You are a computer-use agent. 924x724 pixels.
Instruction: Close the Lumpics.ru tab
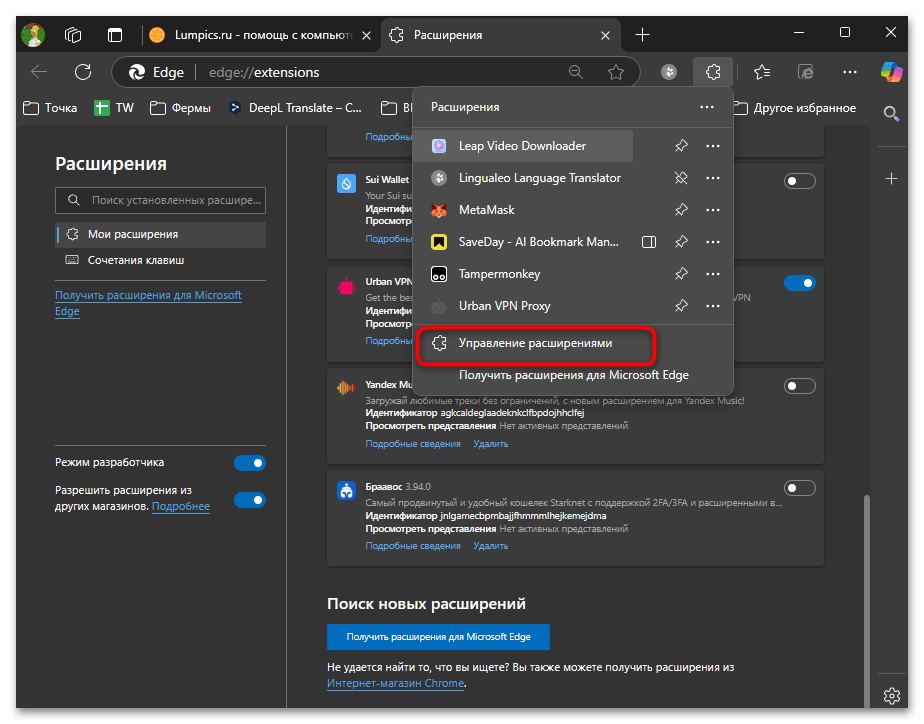point(366,35)
